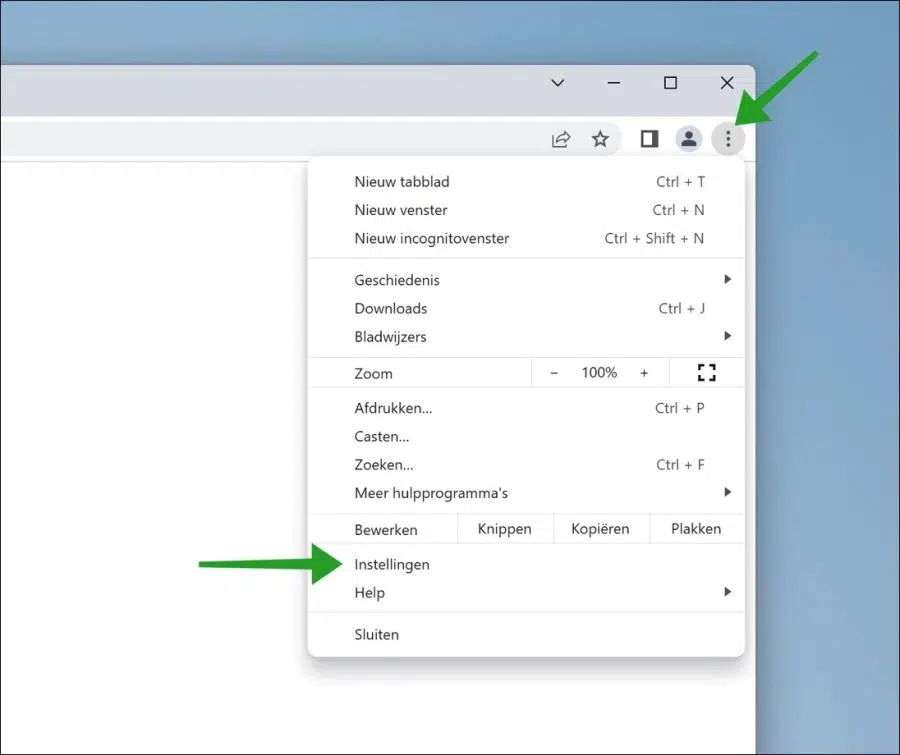Open the profile avatar icon
The width and height of the screenshot is (900, 755).
pos(689,139)
